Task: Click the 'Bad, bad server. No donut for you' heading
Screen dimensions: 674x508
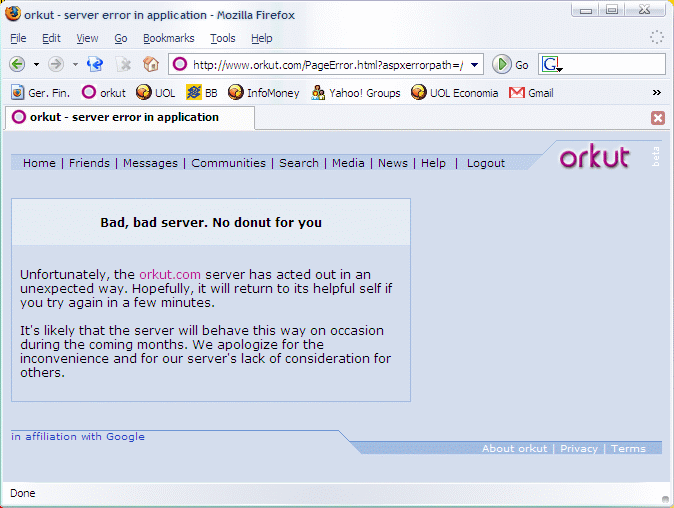Action: pyautogui.click(x=211, y=223)
